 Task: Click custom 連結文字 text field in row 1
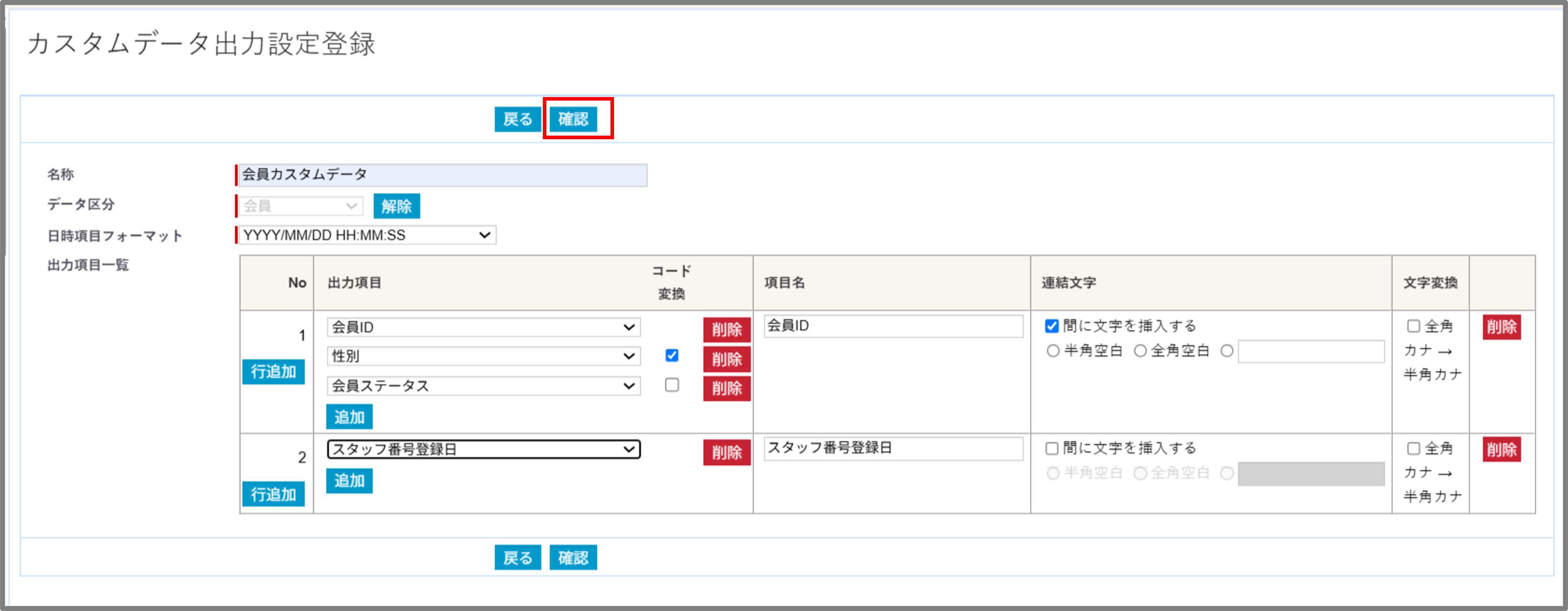(x=1311, y=351)
